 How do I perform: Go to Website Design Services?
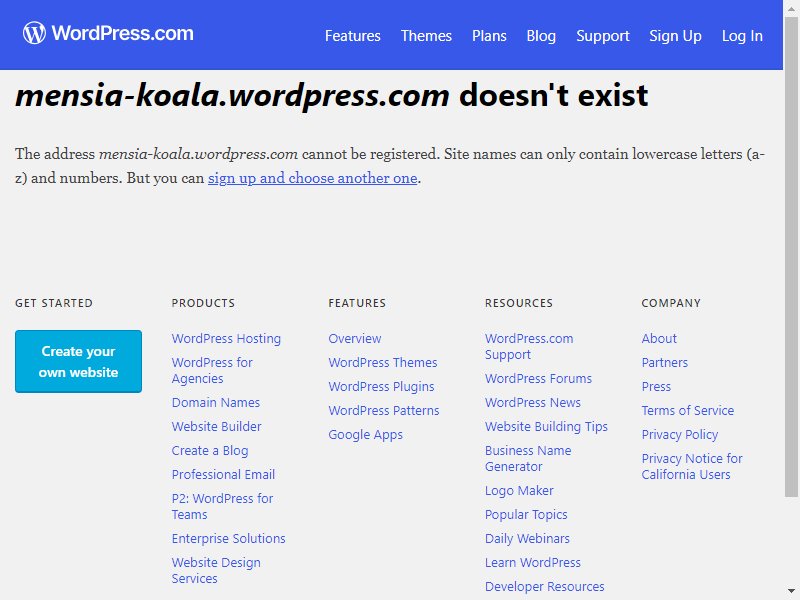(x=216, y=570)
